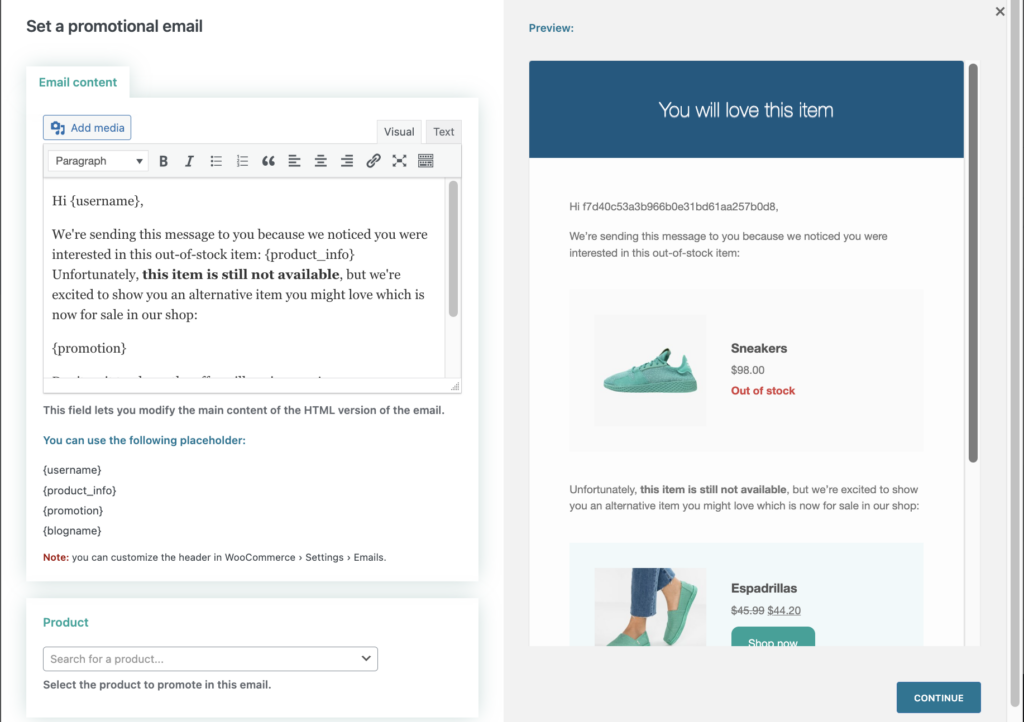This screenshot has height=722, width=1024.
Task: Show the toolbar toggle (kitchen sink)
Action: 426,161
